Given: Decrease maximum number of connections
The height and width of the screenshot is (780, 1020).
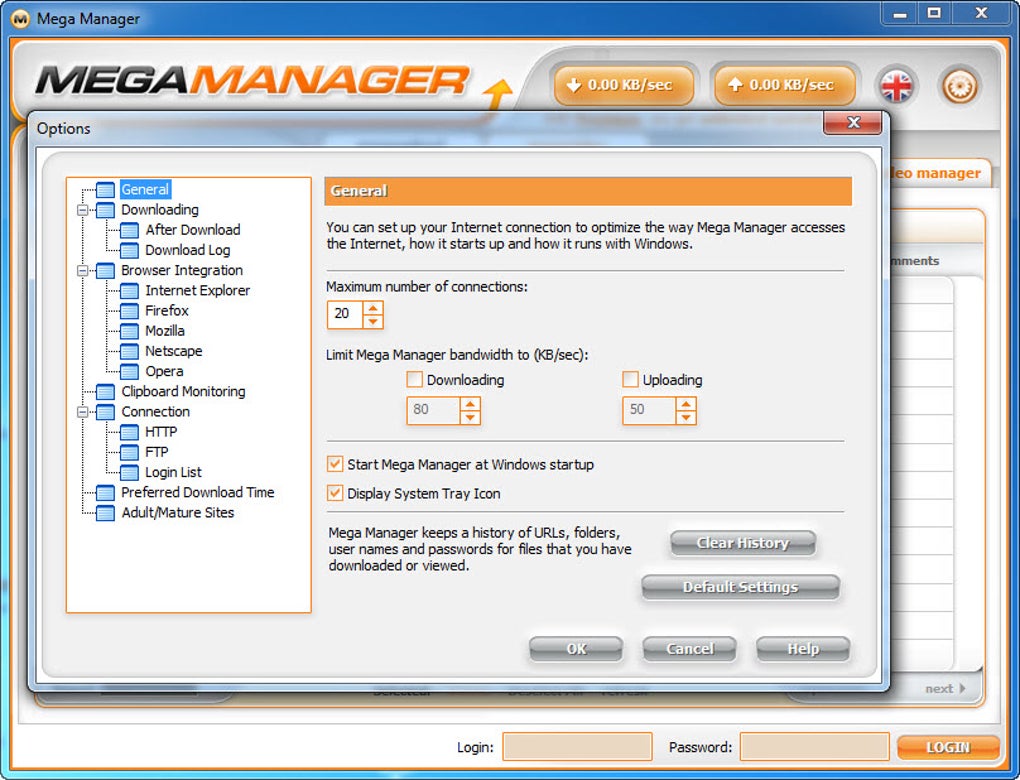Looking at the screenshot, I should point(373,321).
